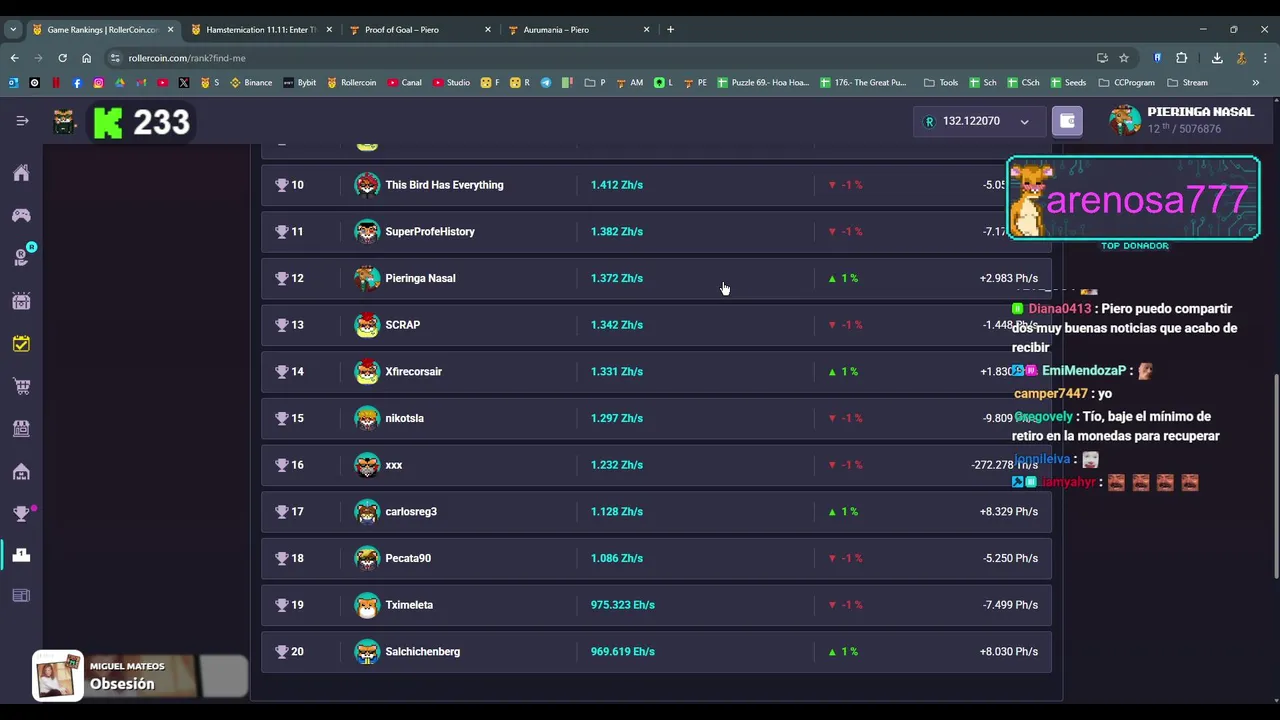Click the Miguel Mateos album art thumbnail
This screenshot has height=720, width=1280.
click(58, 676)
